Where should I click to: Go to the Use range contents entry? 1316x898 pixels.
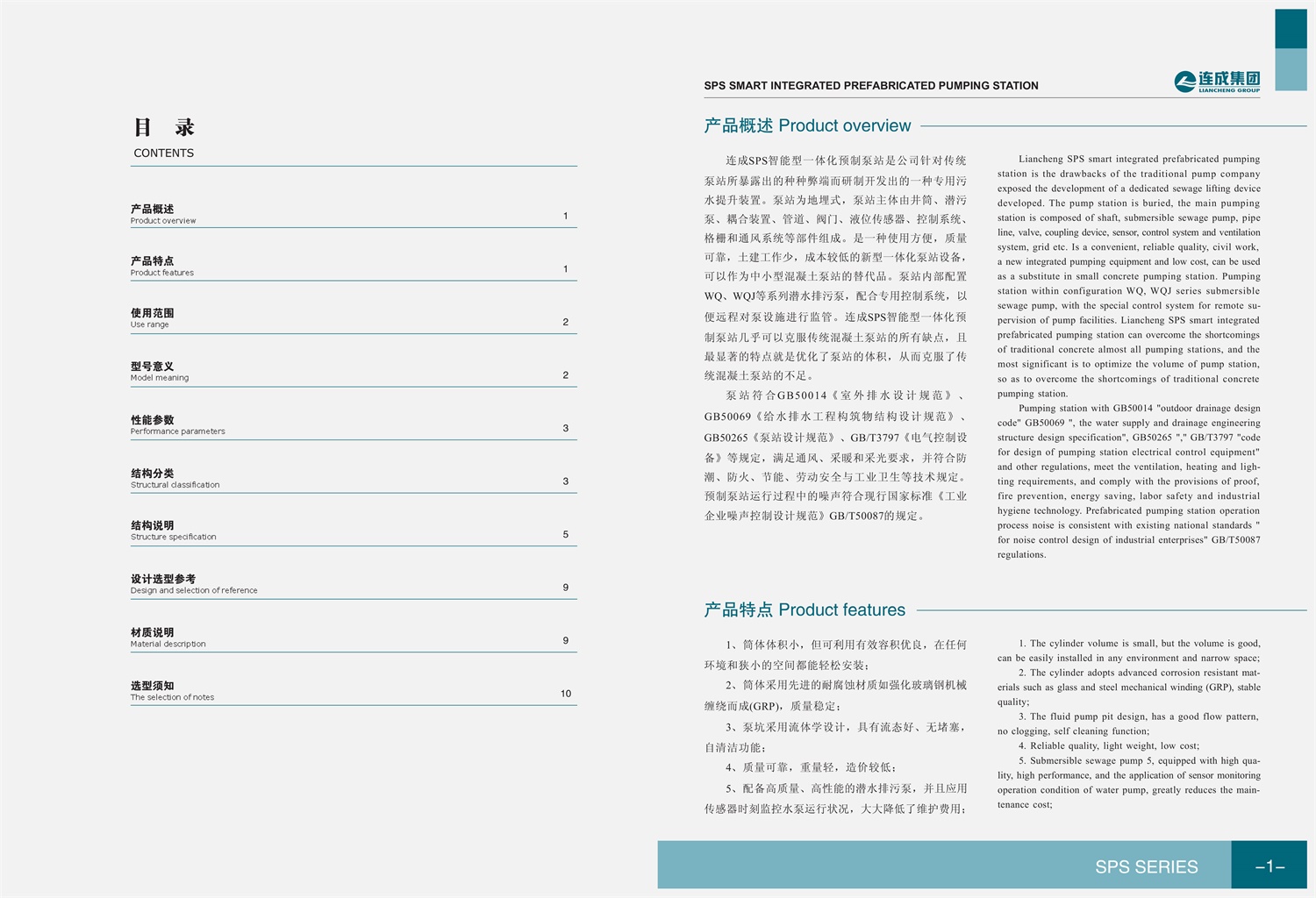152,317
